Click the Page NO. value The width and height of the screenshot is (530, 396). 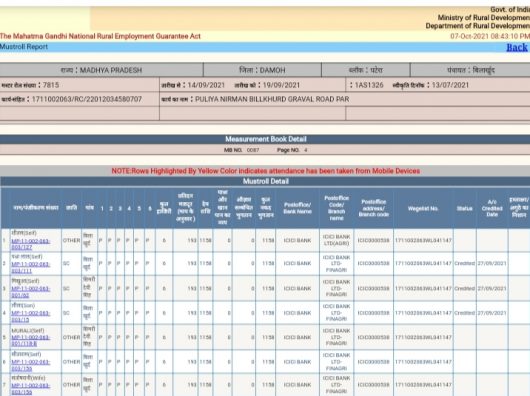click(306, 150)
